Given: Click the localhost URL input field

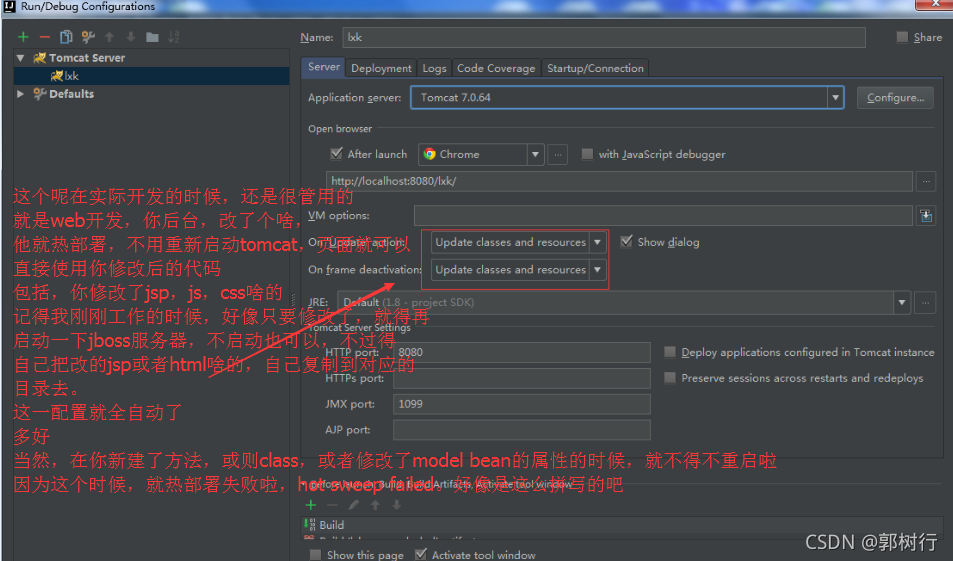Looking at the screenshot, I should pos(619,181).
